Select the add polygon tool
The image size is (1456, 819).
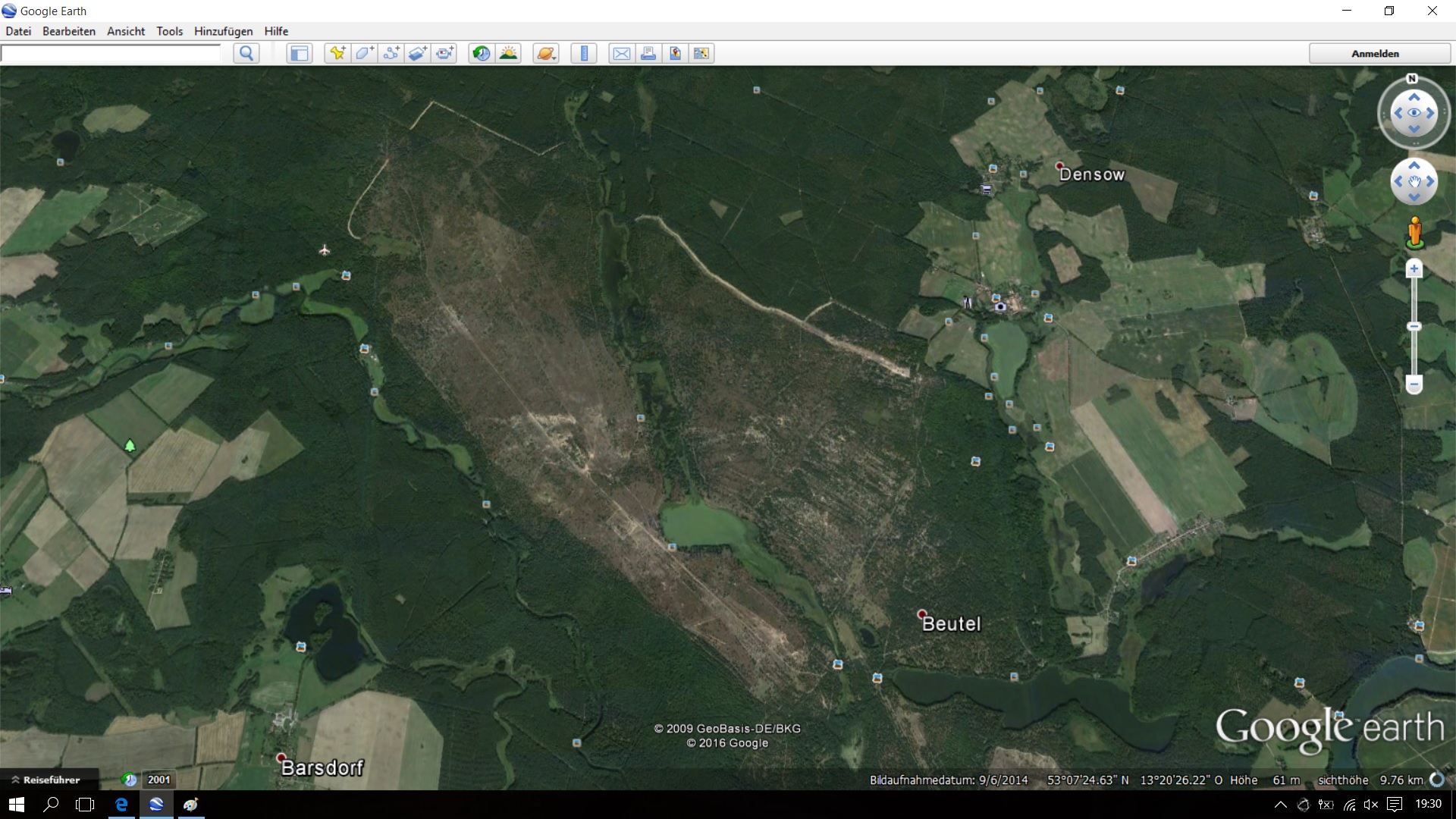coord(364,53)
